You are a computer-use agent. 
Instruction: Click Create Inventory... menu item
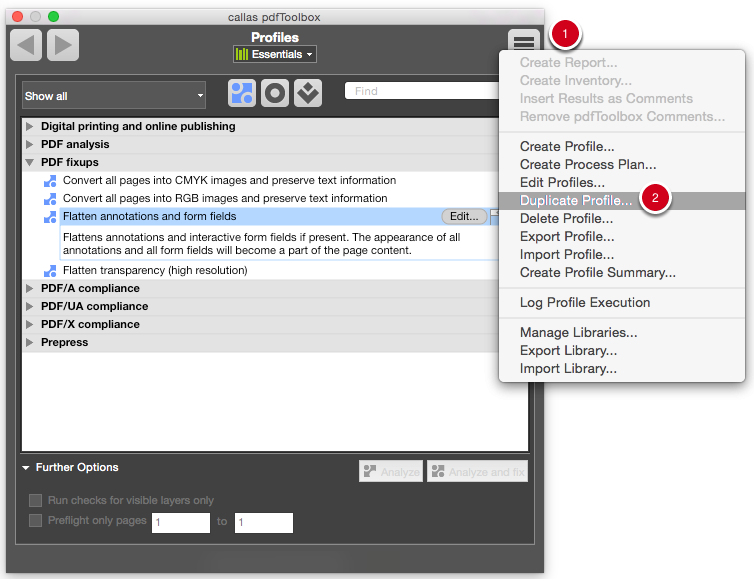click(622, 80)
